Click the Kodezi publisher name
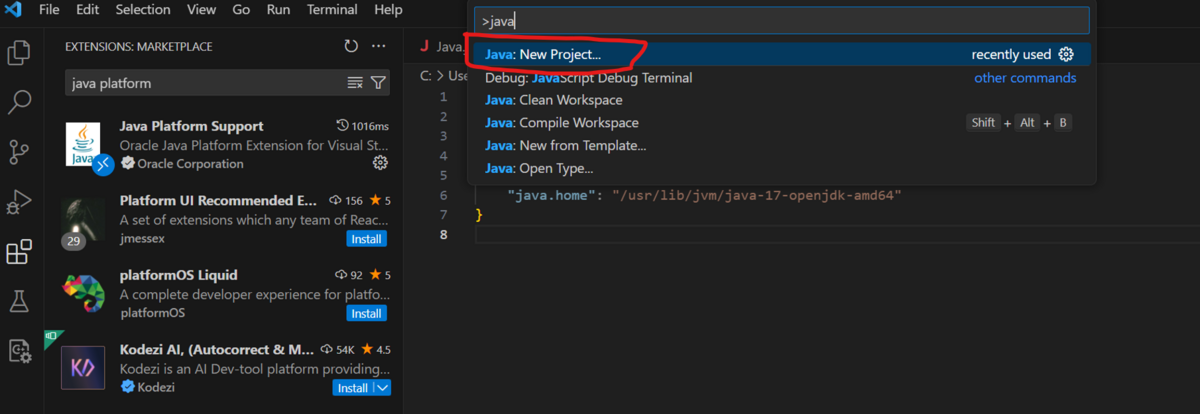The image size is (1200, 414). click(155, 387)
